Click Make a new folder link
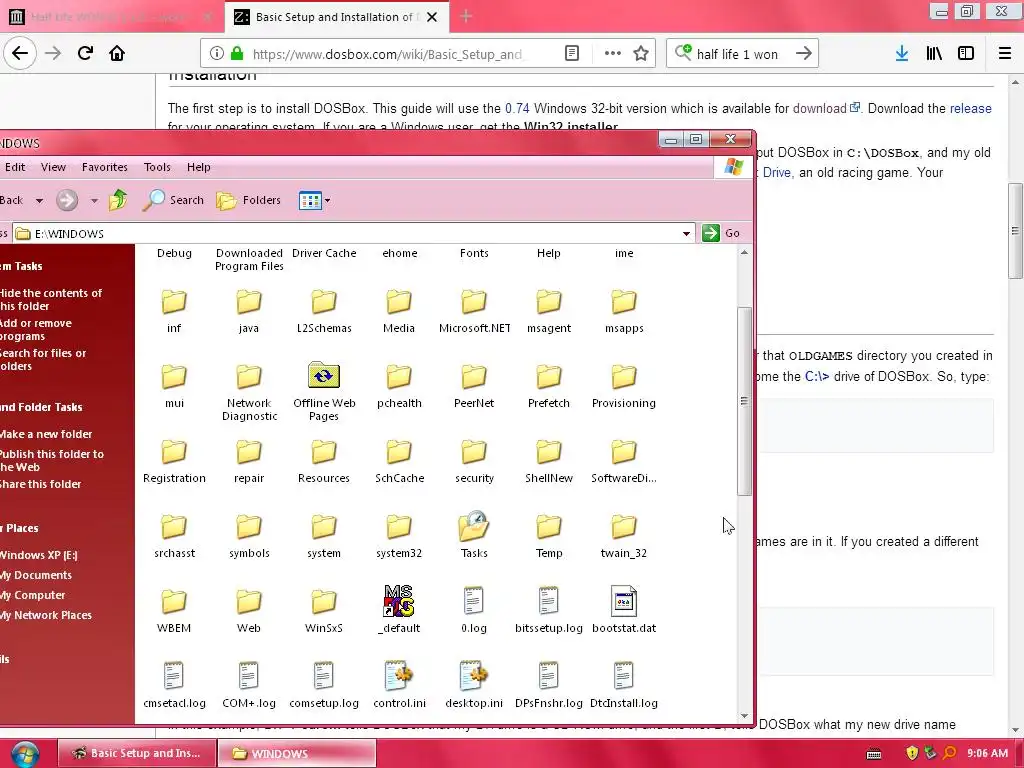Image resolution: width=1024 pixels, height=768 pixels. pyautogui.click(x=46, y=434)
